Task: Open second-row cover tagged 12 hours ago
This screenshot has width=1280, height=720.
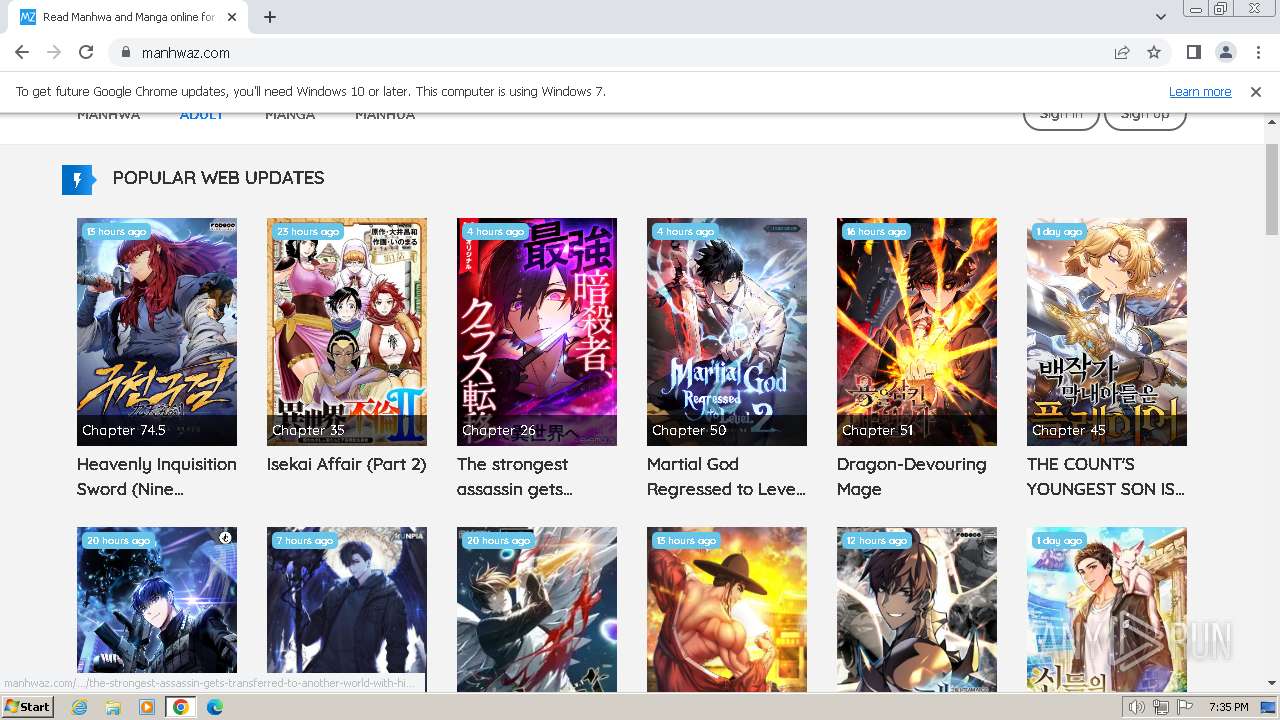Action: pos(917,610)
